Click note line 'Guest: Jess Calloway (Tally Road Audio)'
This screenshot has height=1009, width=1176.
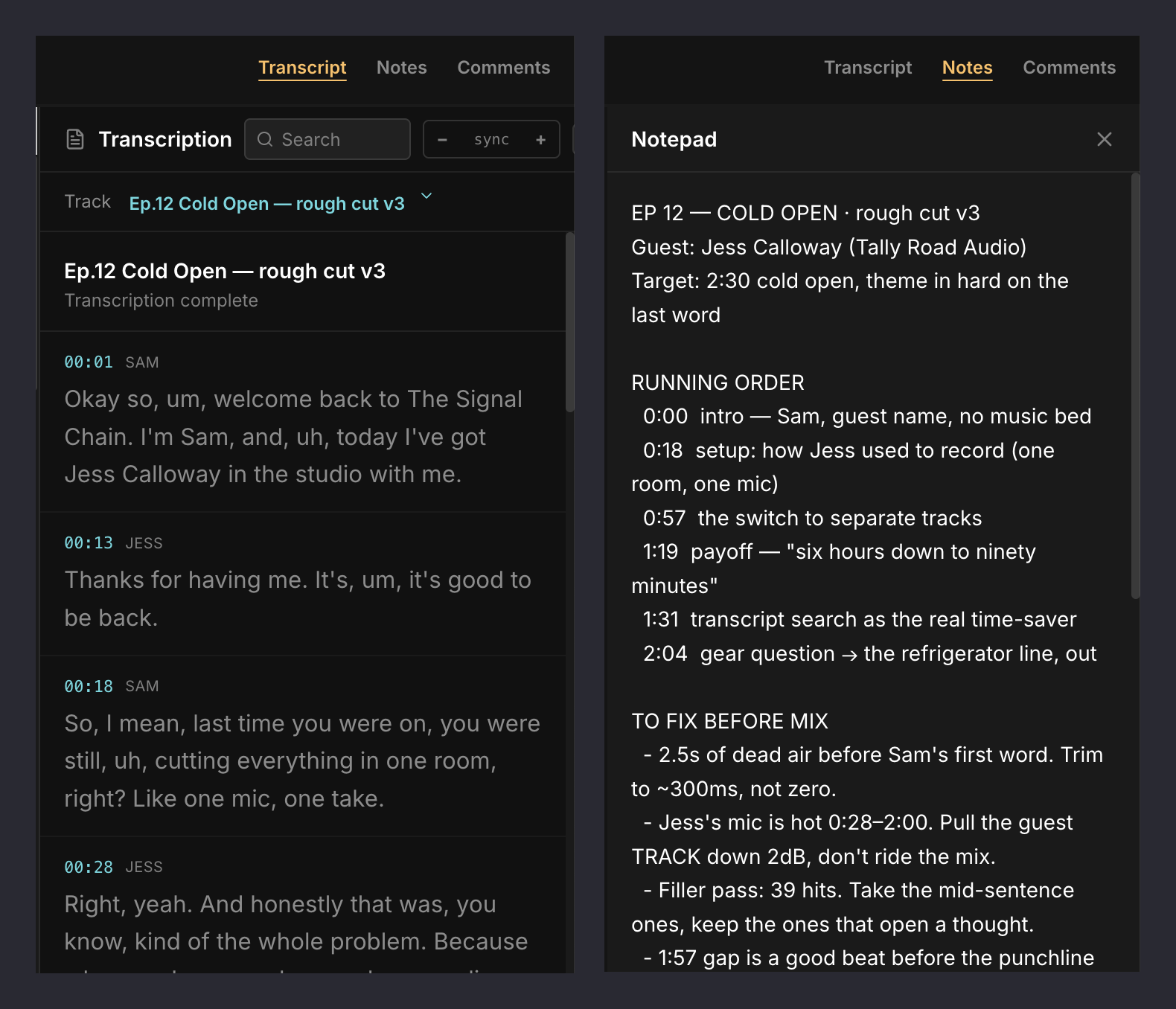829,247
